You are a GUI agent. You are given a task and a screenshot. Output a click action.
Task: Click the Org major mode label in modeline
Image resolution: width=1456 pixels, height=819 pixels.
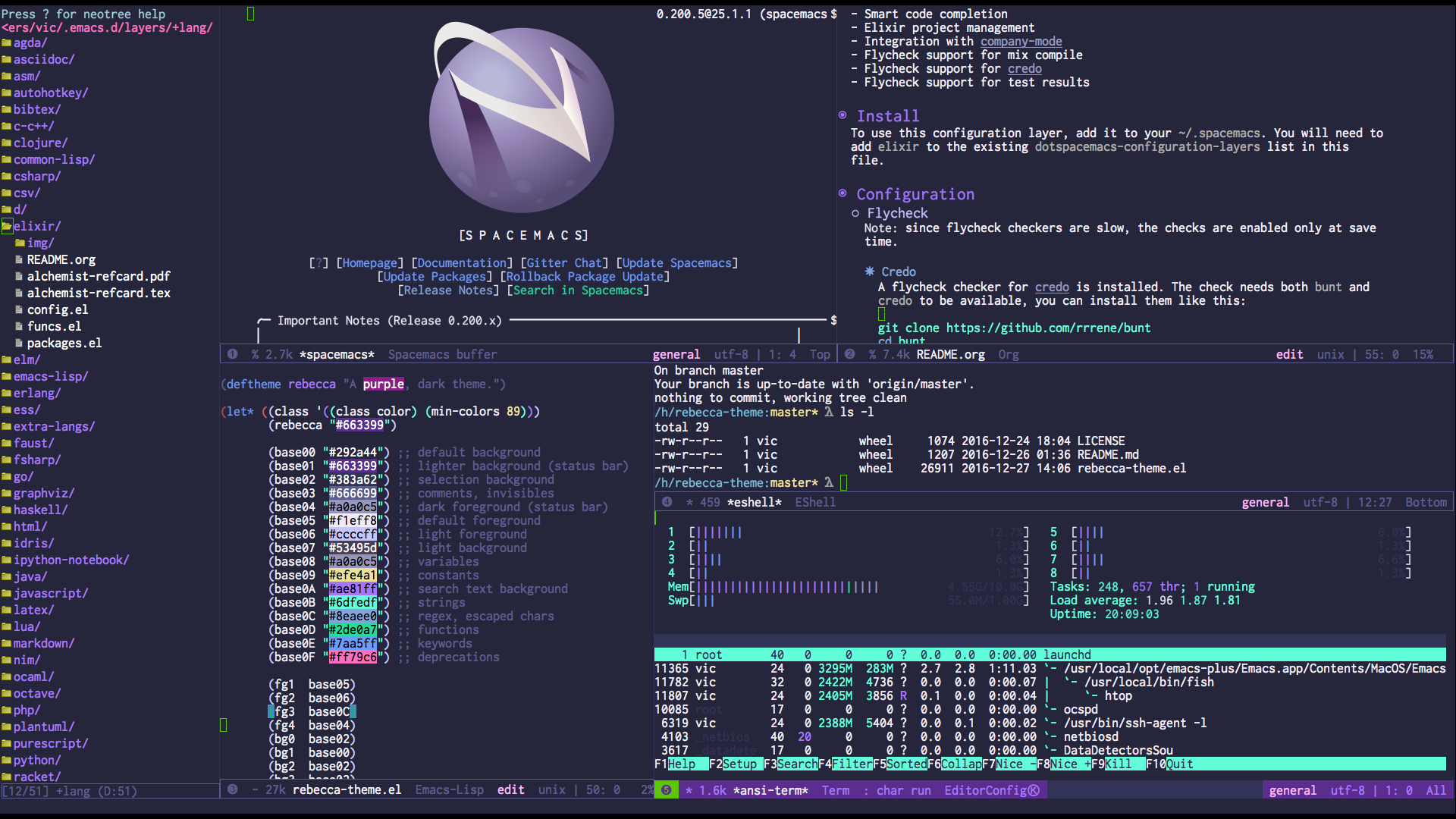coord(1009,355)
